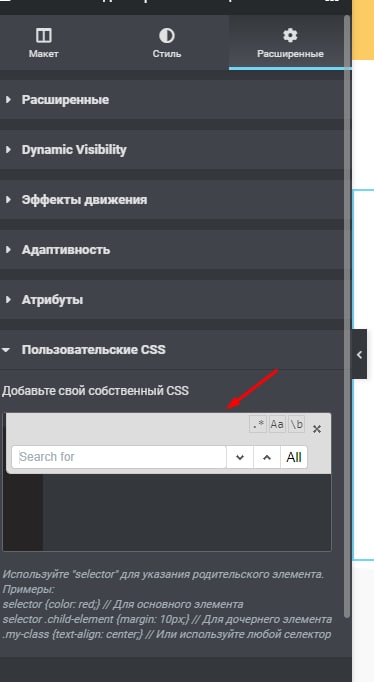374x682 pixels.
Task: Collapse the editor panel side arrow
Action: 359,354
